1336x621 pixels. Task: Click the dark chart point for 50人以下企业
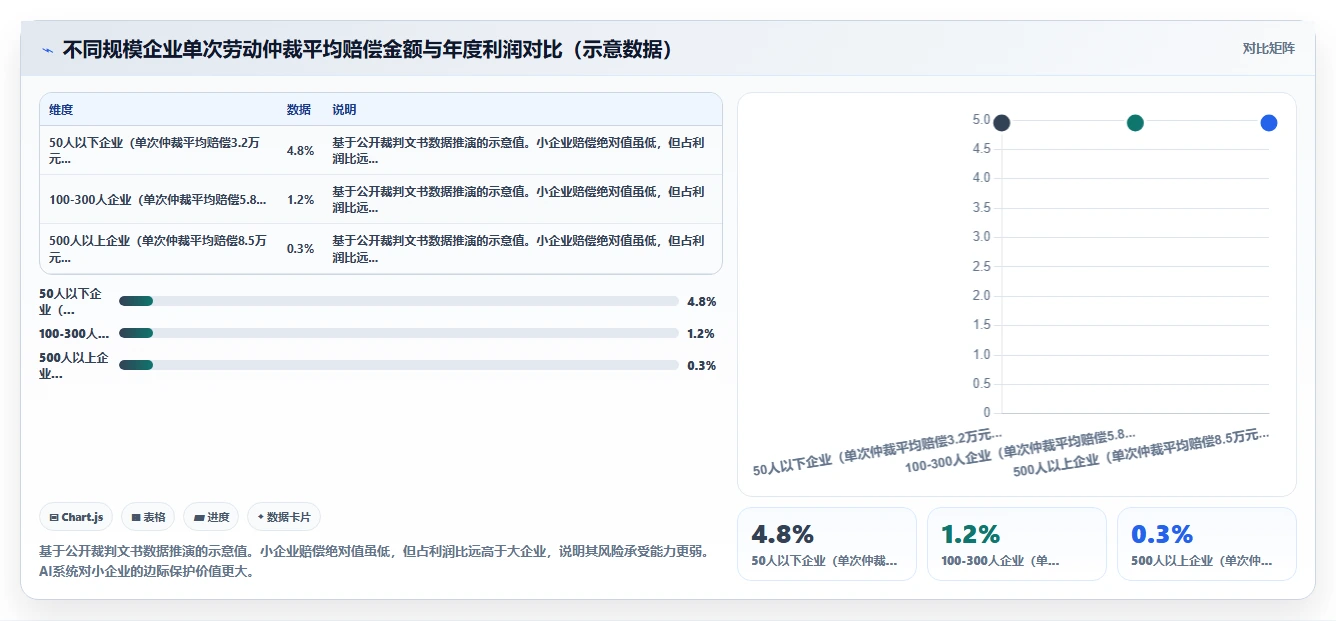click(x=1001, y=122)
